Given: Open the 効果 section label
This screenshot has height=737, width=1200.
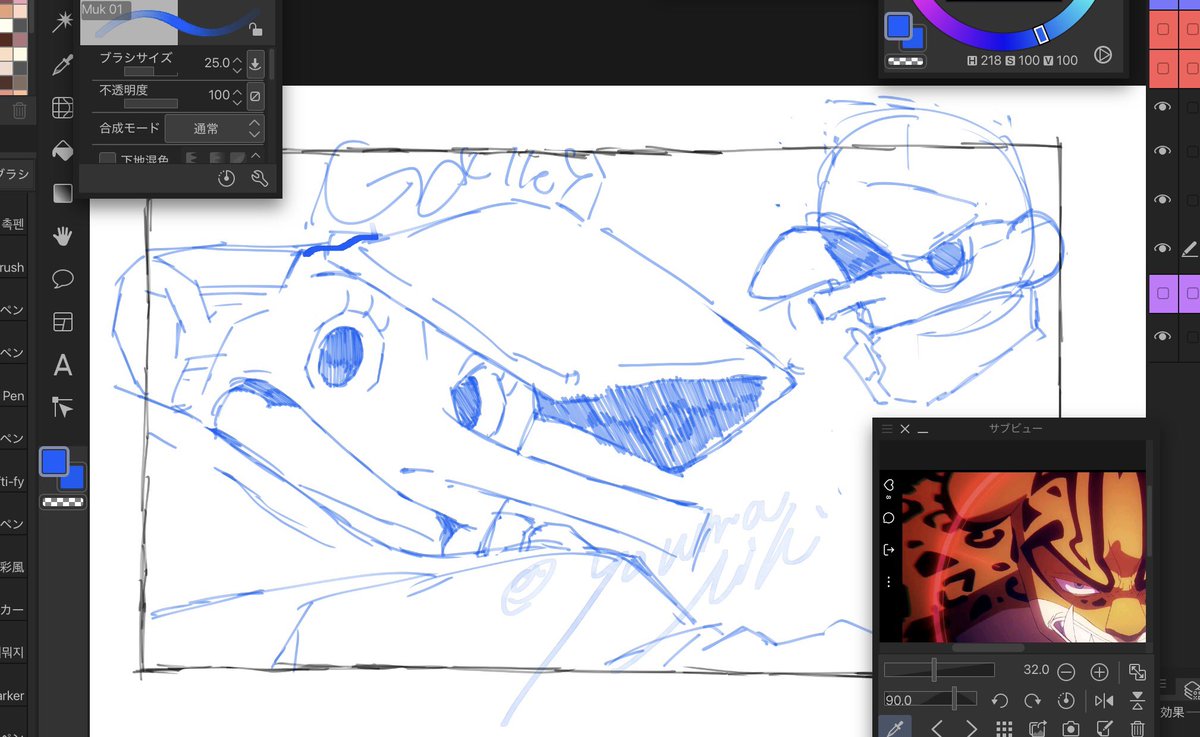Looking at the screenshot, I should [1172, 712].
